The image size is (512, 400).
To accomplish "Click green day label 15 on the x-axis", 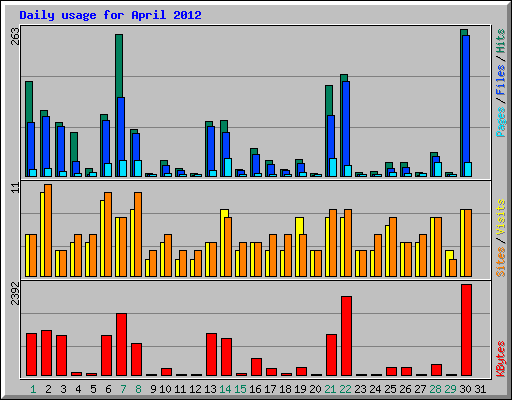I will point(240,389).
